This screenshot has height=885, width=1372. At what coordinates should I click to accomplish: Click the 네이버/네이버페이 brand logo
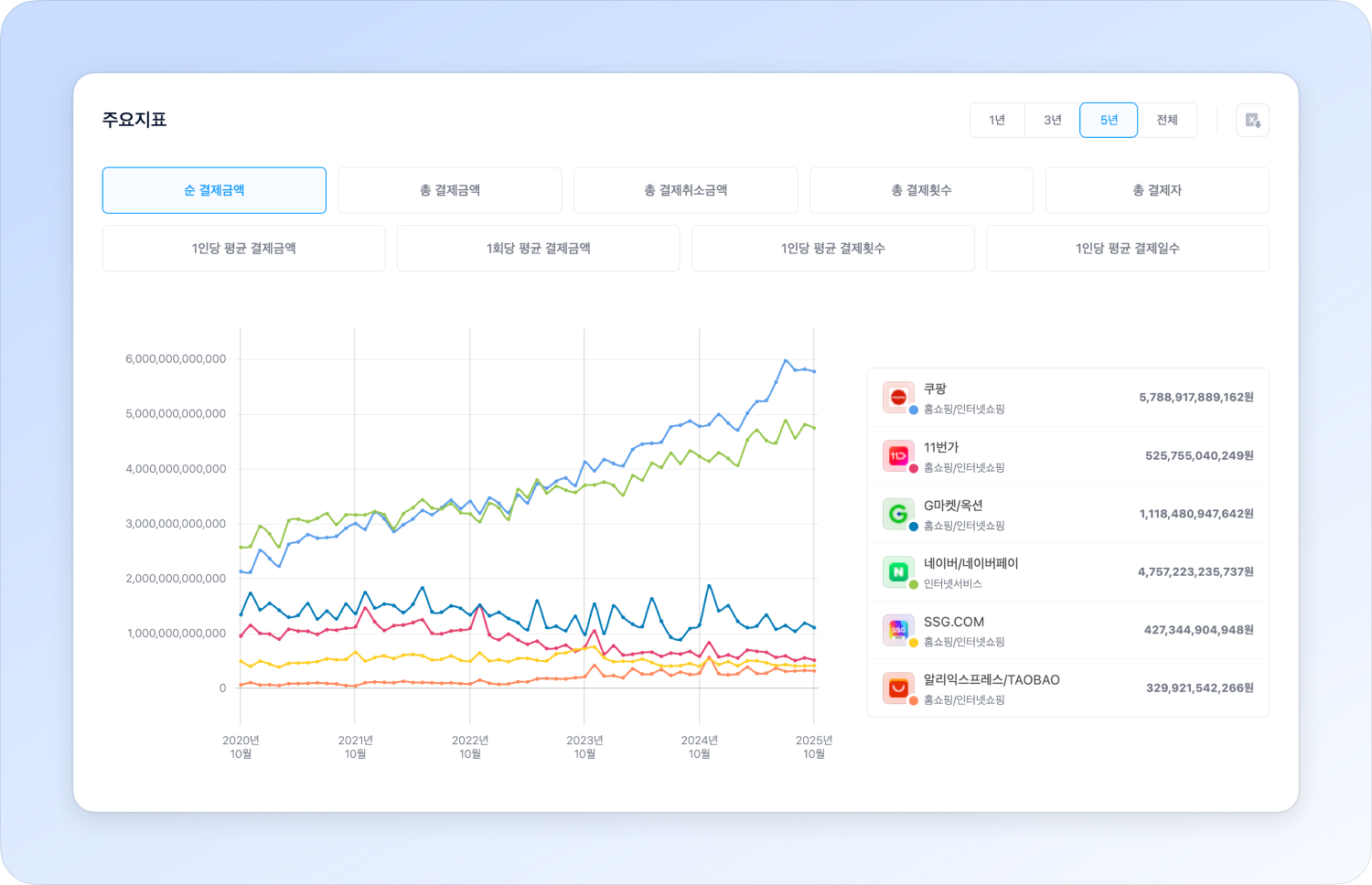pos(898,571)
